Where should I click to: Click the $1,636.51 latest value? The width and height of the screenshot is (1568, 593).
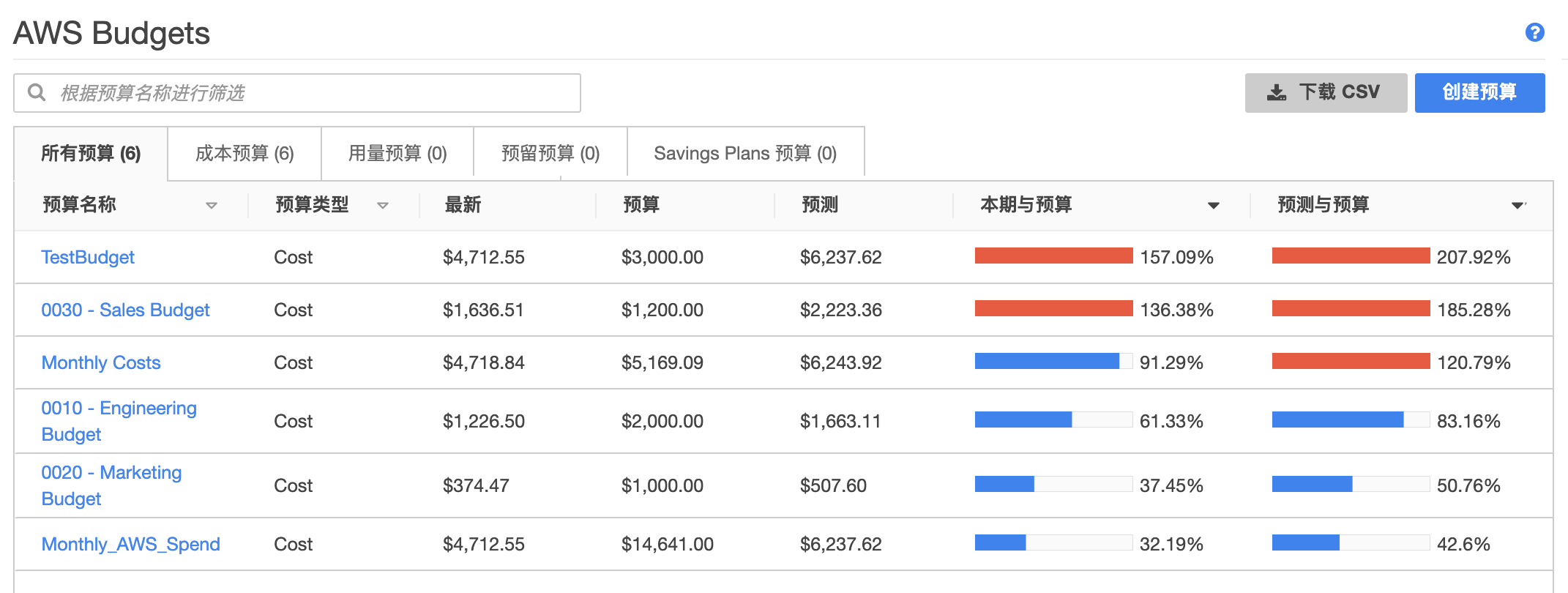pyautogui.click(x=484, y=310)
